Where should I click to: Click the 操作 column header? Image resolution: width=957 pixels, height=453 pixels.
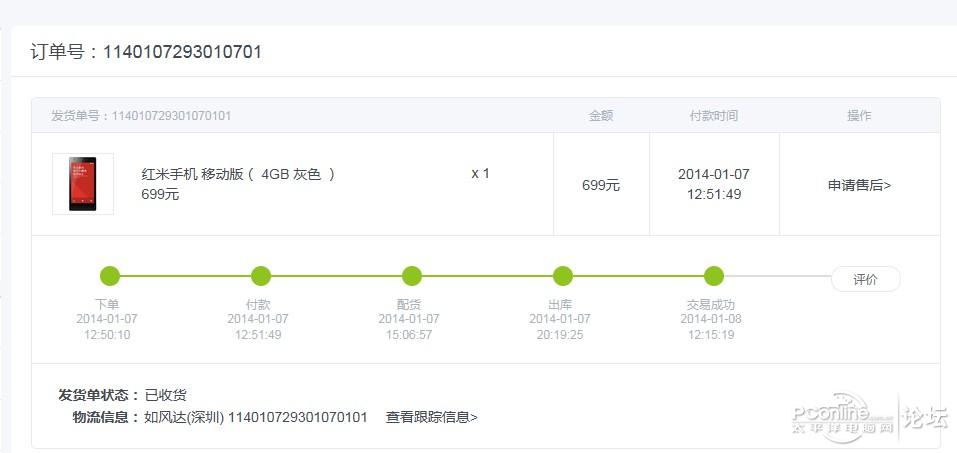pos(858,116)
